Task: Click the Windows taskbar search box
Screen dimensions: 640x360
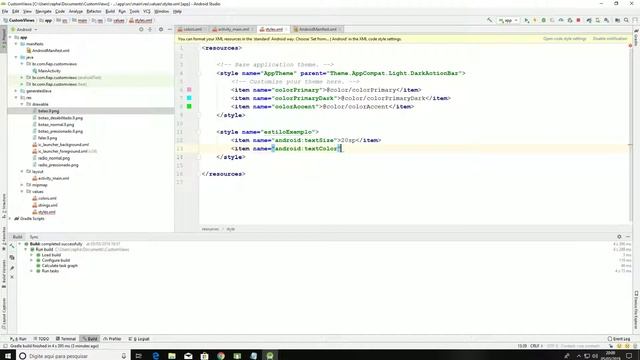Action: tap(73, 356)
